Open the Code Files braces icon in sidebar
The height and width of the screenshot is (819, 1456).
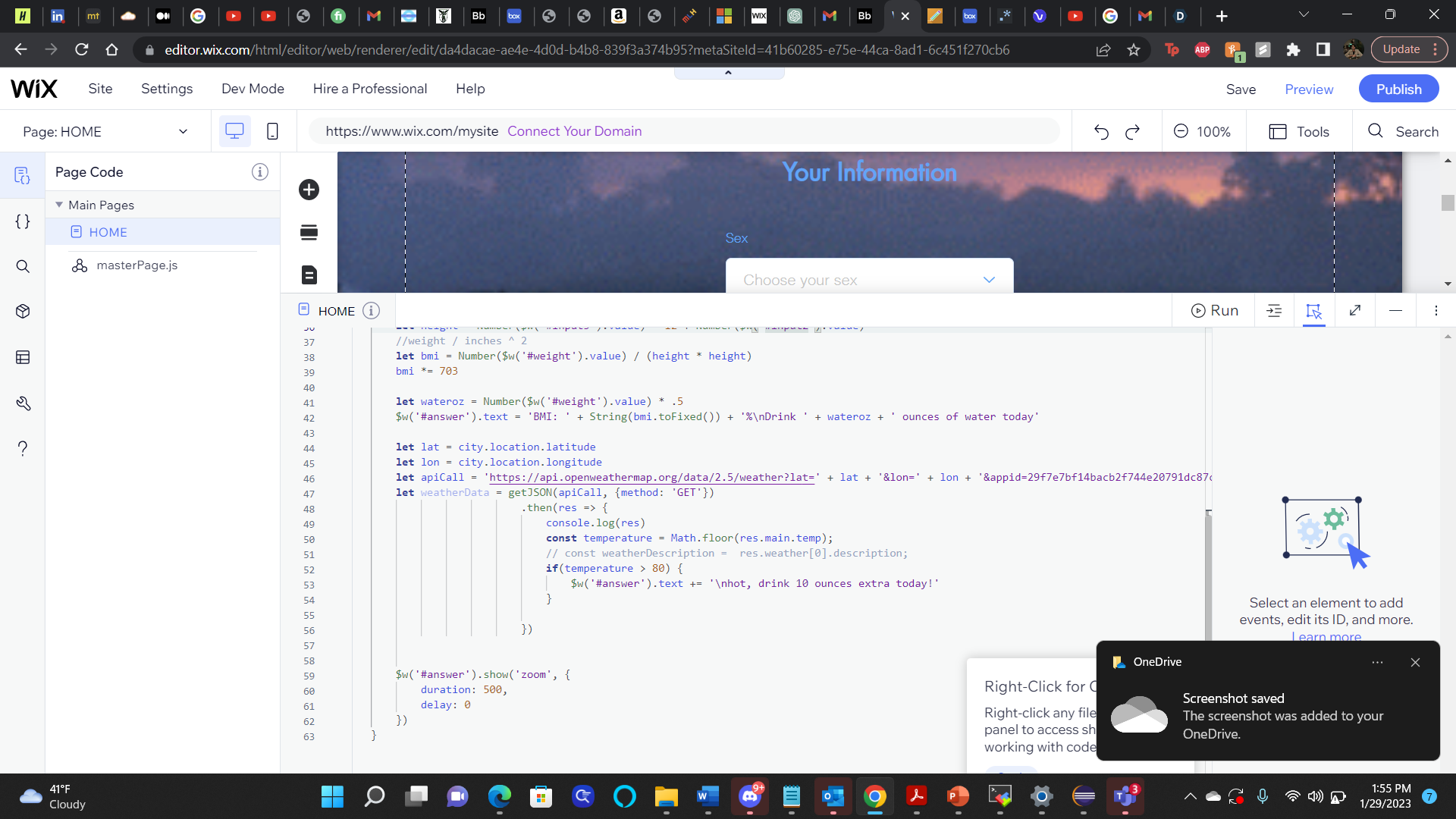coord(23,221)
